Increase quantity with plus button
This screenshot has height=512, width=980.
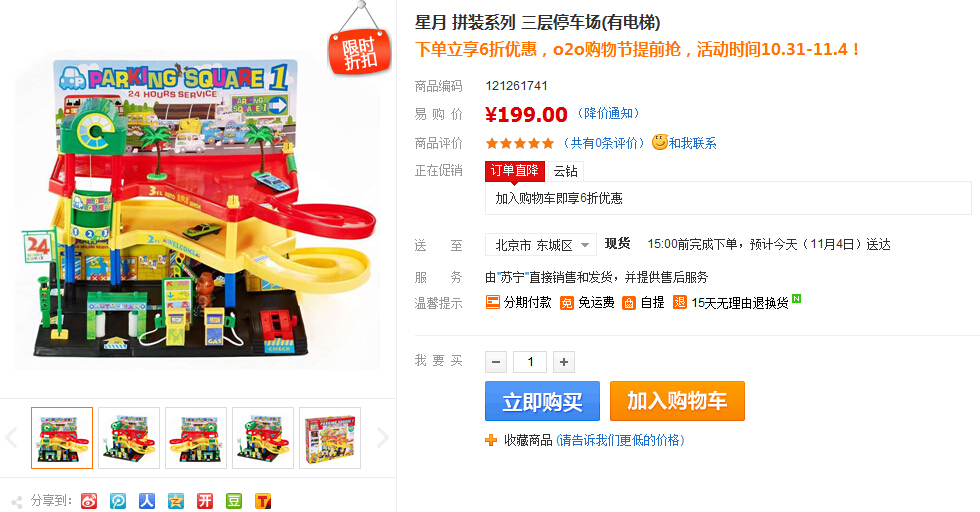pyautogui.click(x=564, y=362)
